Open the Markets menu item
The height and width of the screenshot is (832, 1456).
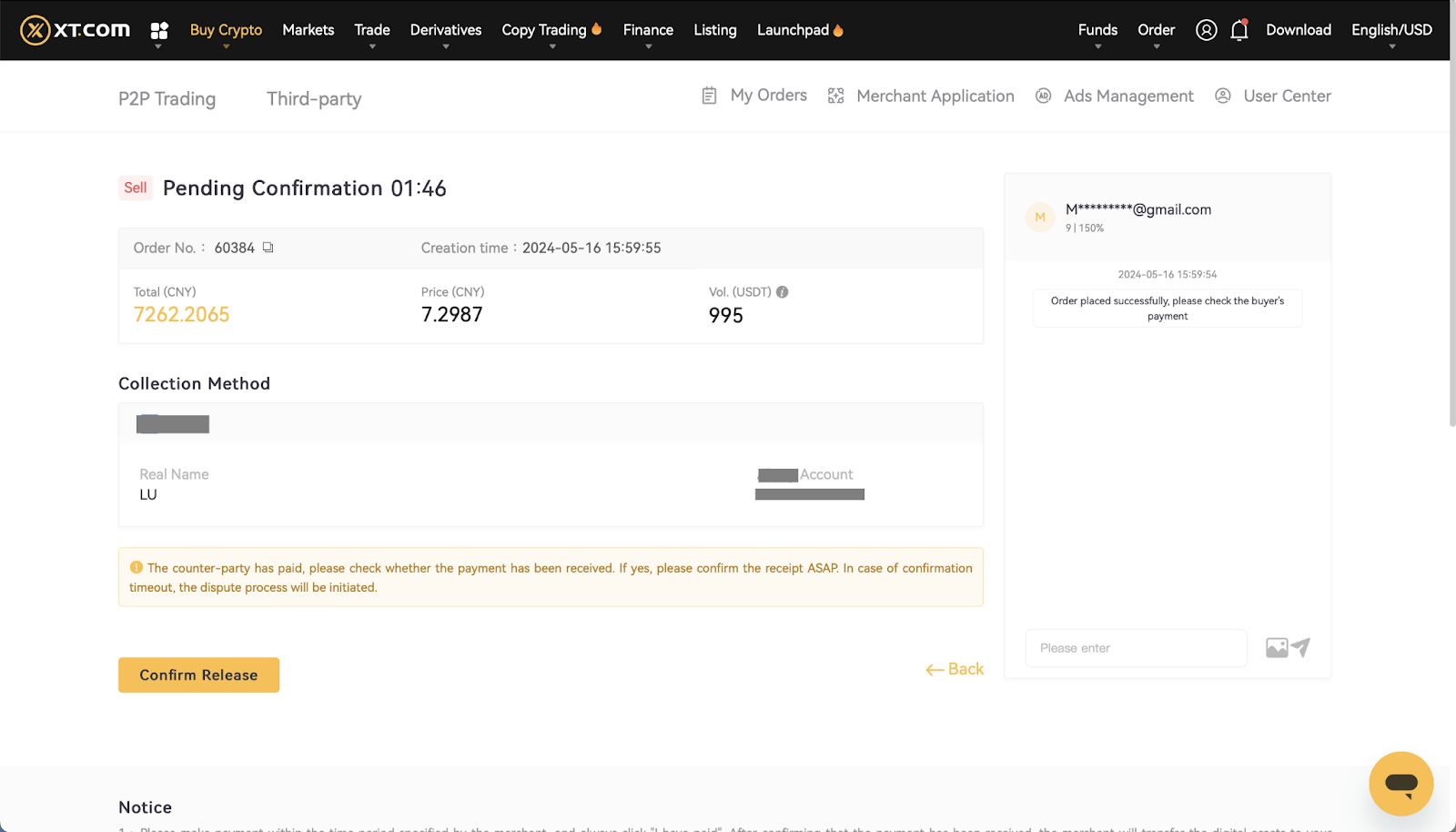308,30
